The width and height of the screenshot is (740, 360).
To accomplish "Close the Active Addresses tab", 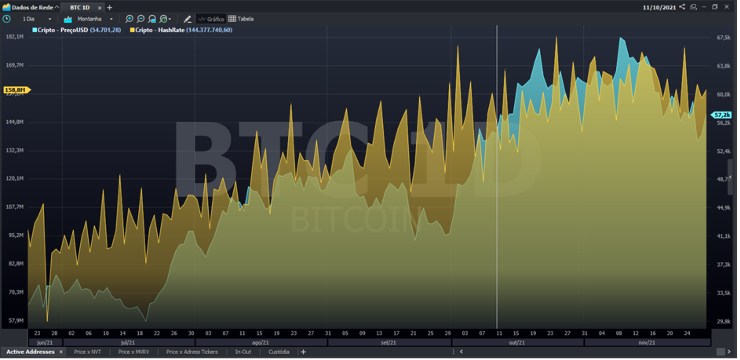I will click(x=61, y=352).
